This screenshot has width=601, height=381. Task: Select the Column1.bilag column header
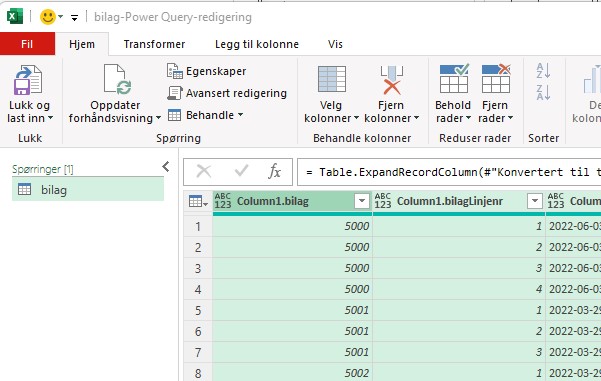273,201
